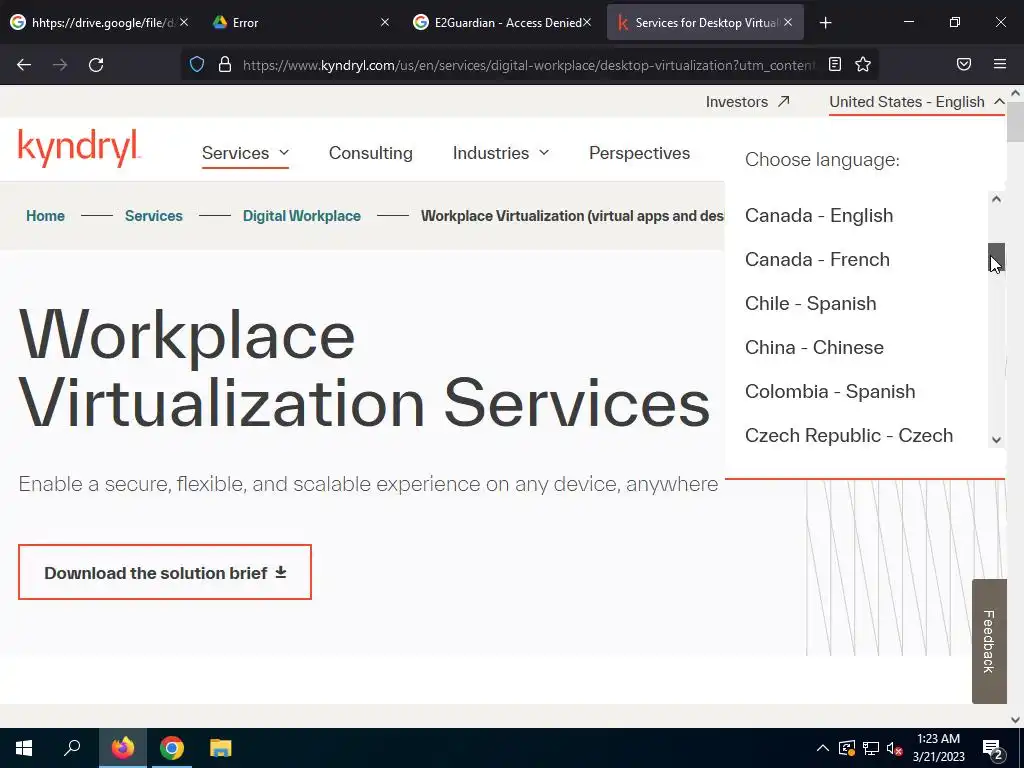Click the Kyndryl logo
1024x768 pixels.
79,148
